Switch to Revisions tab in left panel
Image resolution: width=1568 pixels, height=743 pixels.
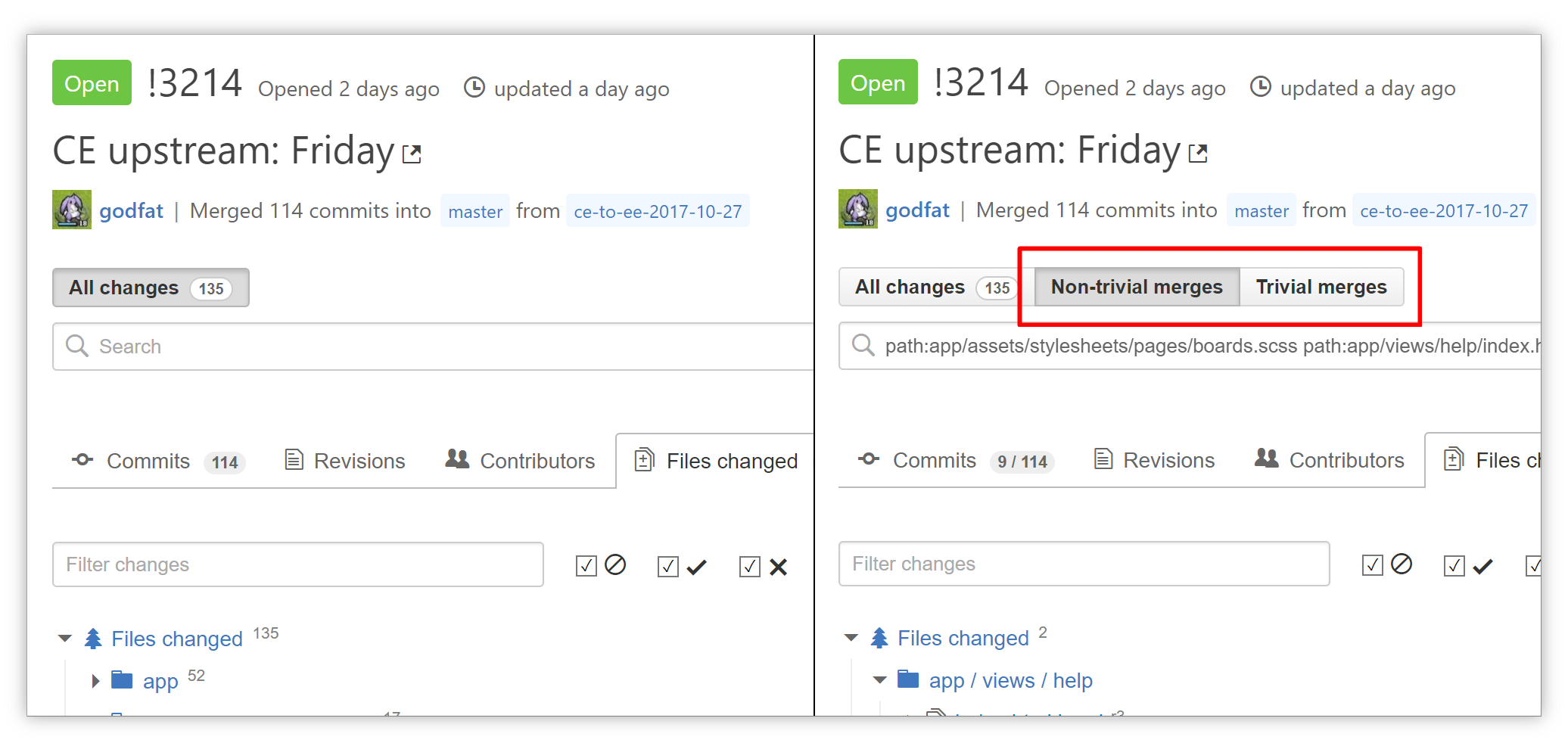[x=345, y=461]
